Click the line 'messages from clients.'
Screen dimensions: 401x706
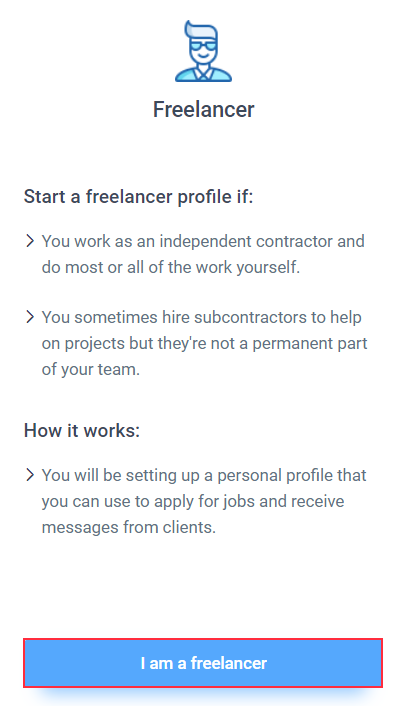[129, 527]
